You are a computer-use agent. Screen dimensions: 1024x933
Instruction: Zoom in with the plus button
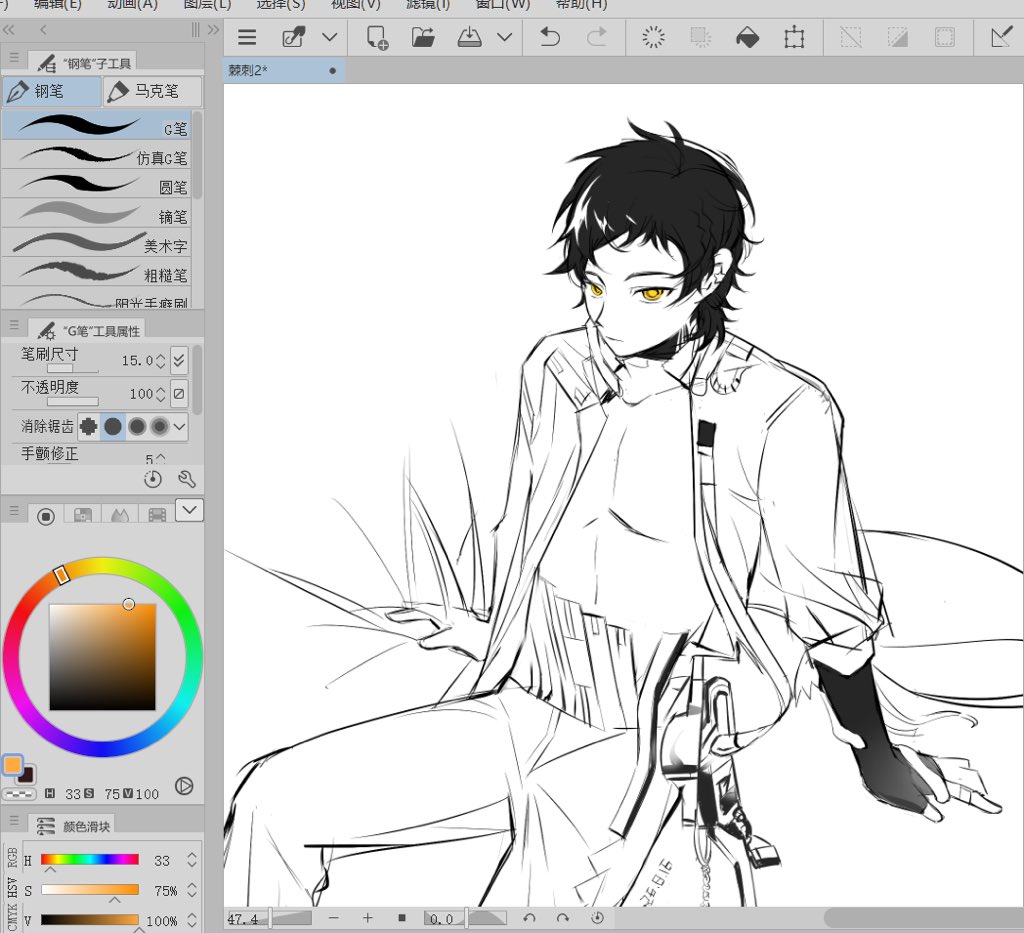pyautogui.click(x=368, y=918)
